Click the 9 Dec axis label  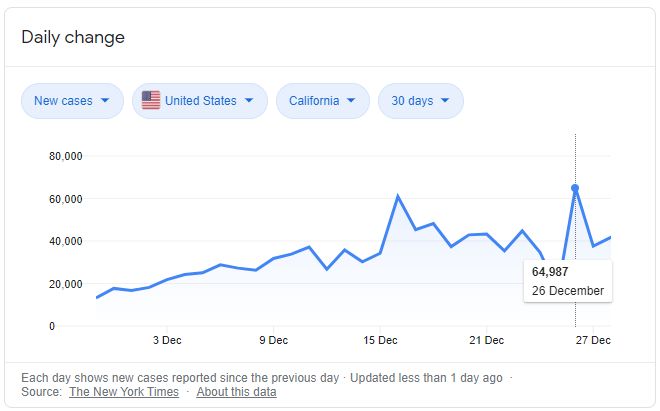coord(274,340)
